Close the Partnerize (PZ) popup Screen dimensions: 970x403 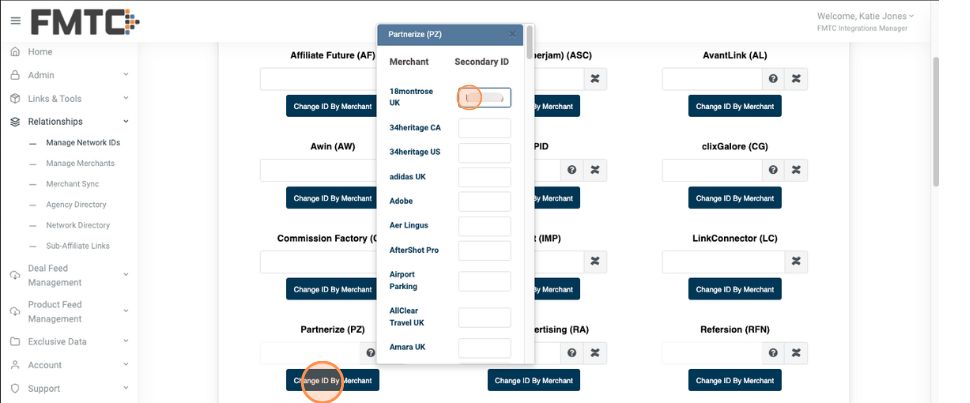pyautogui.click(x=513, y=34)
